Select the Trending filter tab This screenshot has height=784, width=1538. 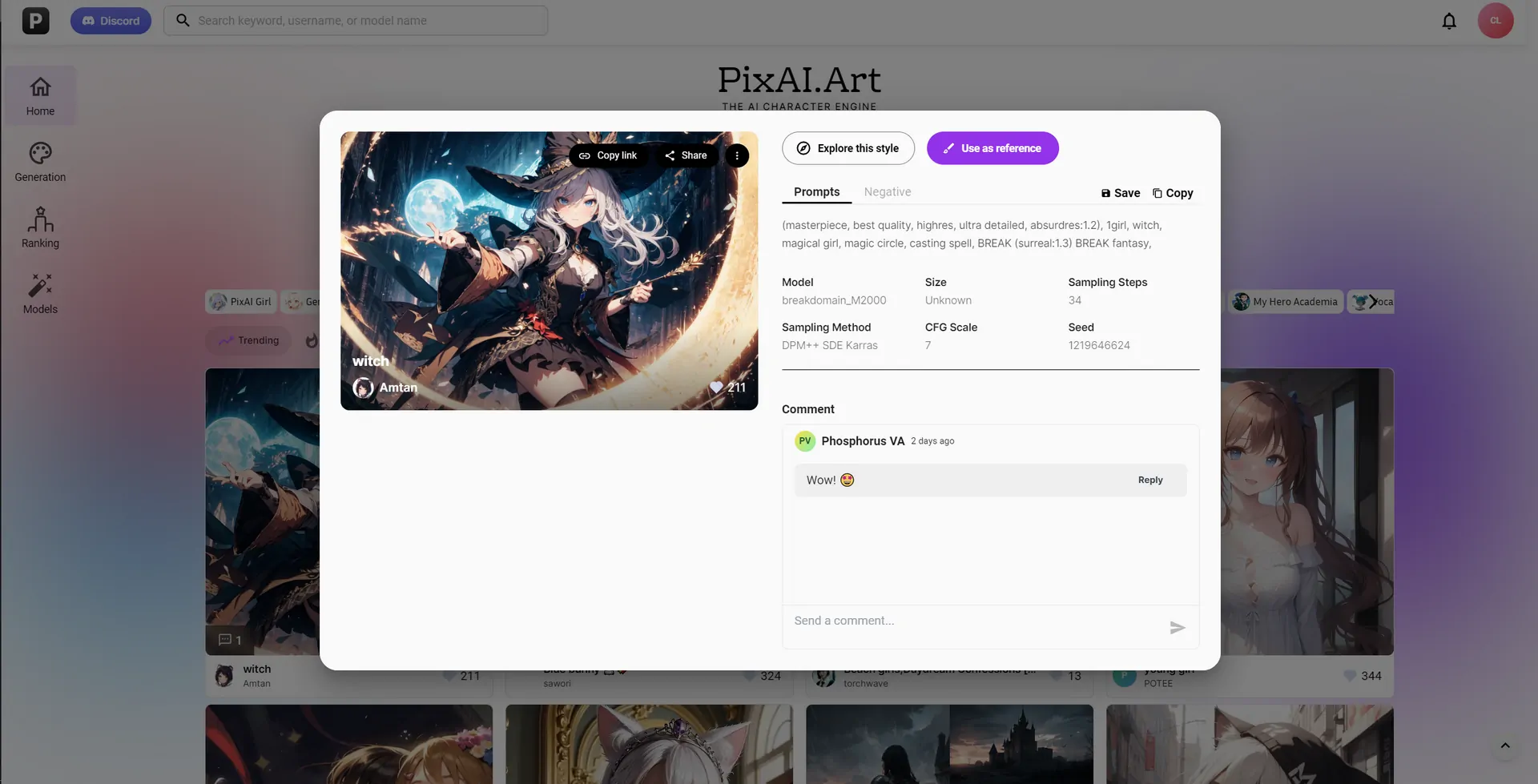248,340
